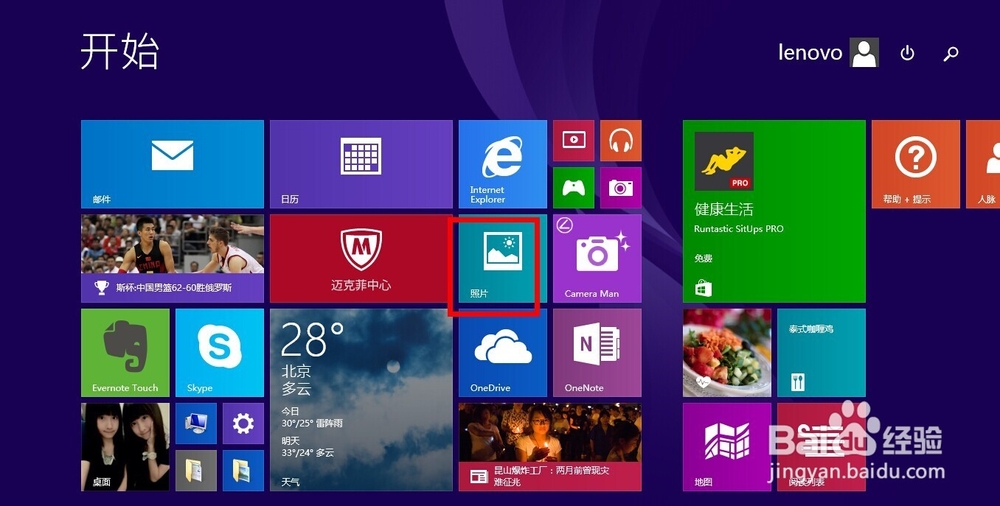Open the small Camera tile
The width and height of the screenshot is (1000, 506).
(621, 188)
